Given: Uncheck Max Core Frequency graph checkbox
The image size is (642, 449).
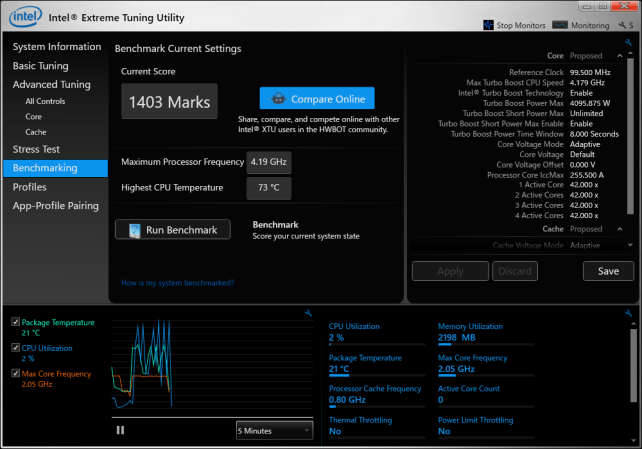Looking at the screenshot, I should pos(16,373).
